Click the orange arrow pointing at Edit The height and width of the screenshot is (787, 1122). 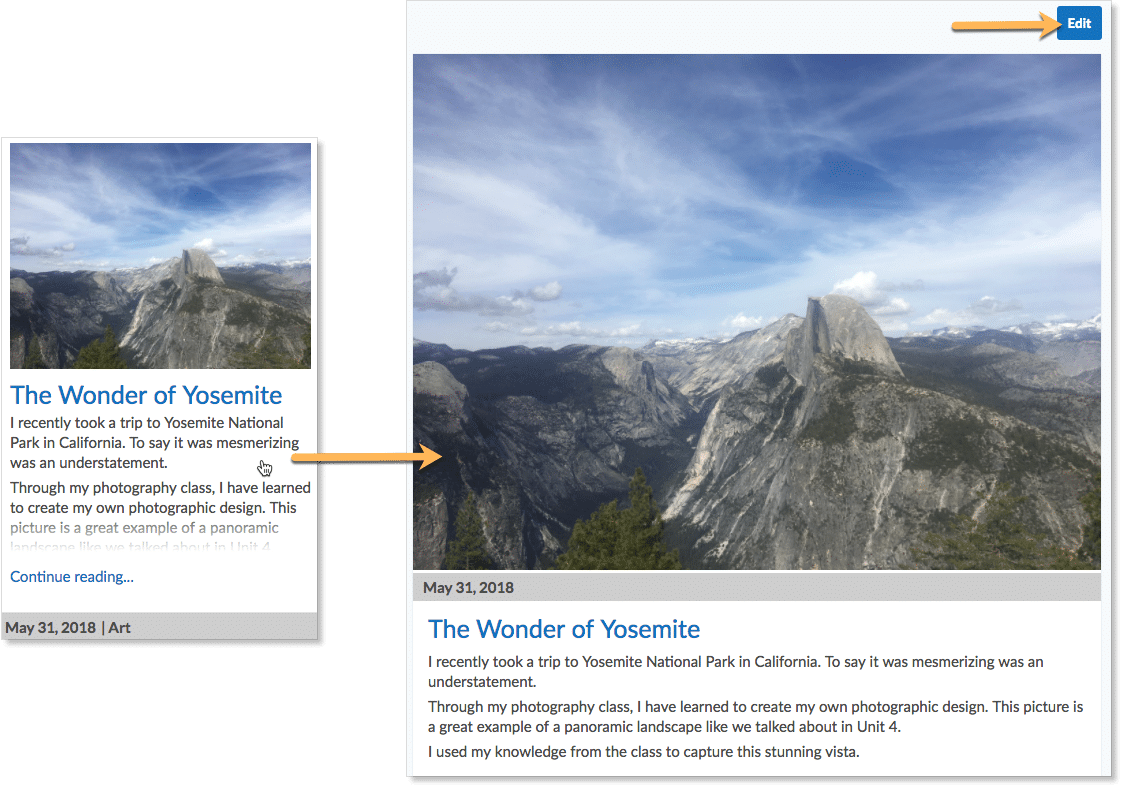pos(1005,26)
